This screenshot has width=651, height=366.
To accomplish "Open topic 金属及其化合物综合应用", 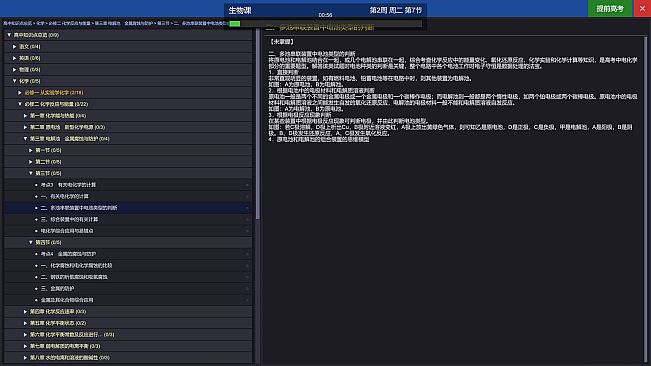I will [x=128, y=300].
